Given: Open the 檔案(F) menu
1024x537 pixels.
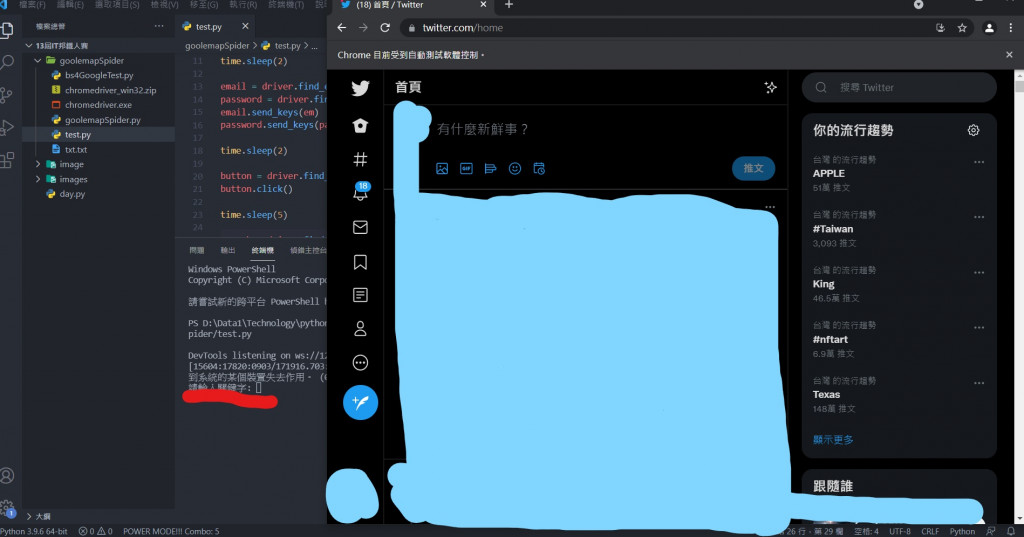Looking at the screenshot, I should 32,5.
